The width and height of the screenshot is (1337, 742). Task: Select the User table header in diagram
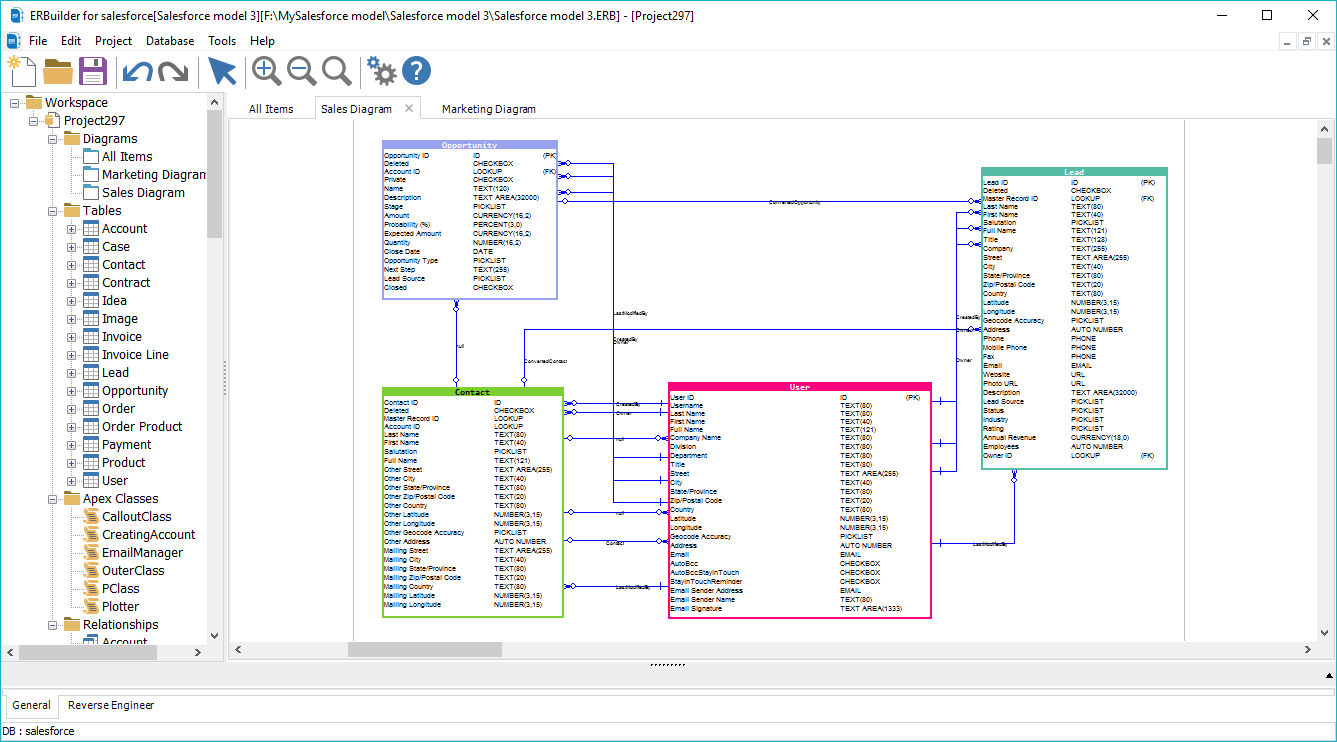[800, 387]
